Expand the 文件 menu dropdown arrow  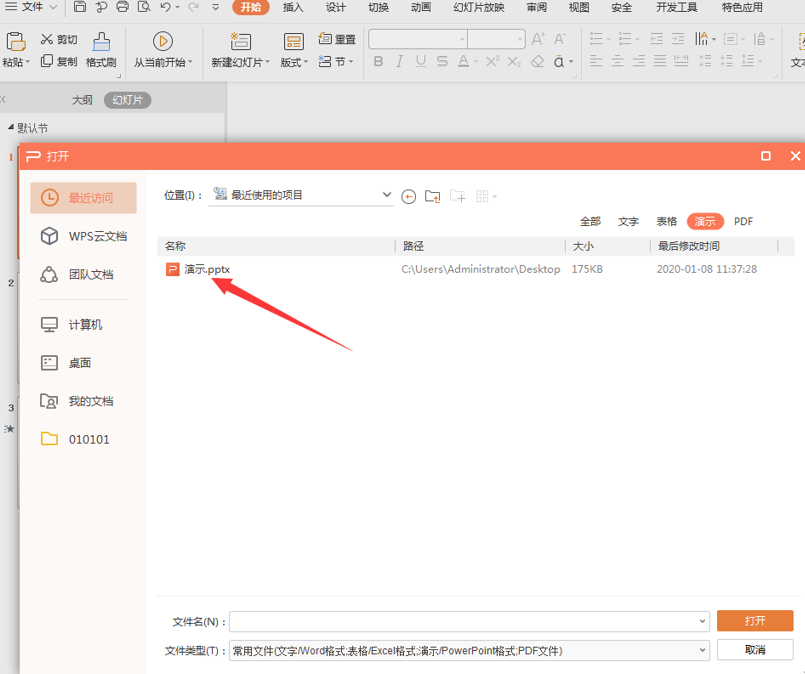[53, 7]
